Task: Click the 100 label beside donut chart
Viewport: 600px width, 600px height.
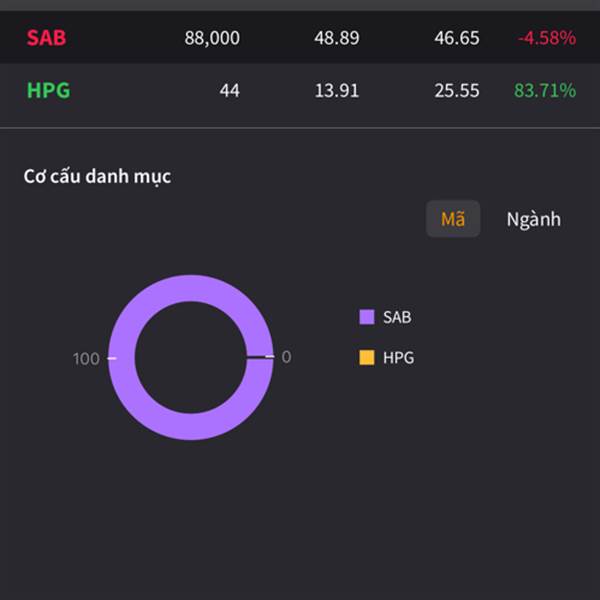Action: coord(87,358)
